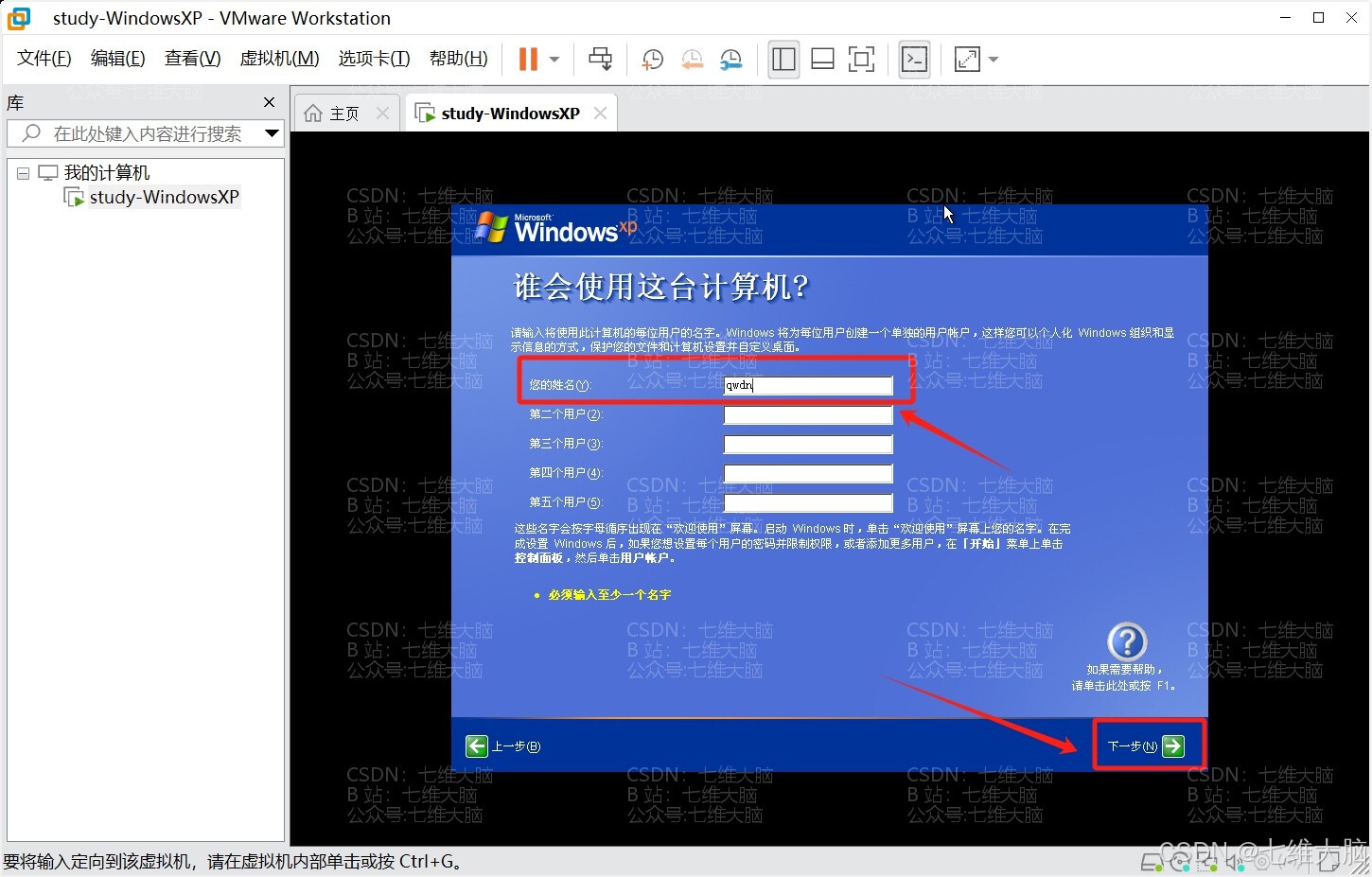The image size is (1372, 877).
Task: Open the 帮助(H) menu
Action: coord(459,59)
